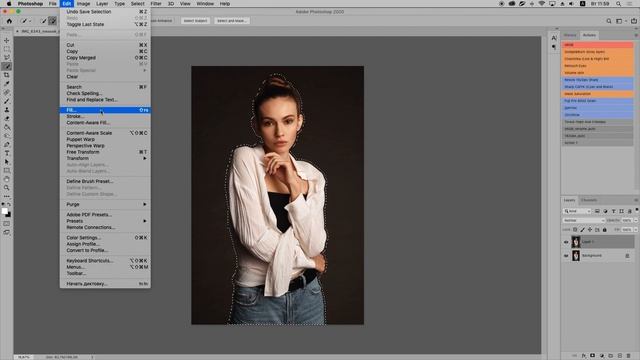Add a layer mask icon
This screenshot has width=640, height=360.
click(x=593, y=356)
